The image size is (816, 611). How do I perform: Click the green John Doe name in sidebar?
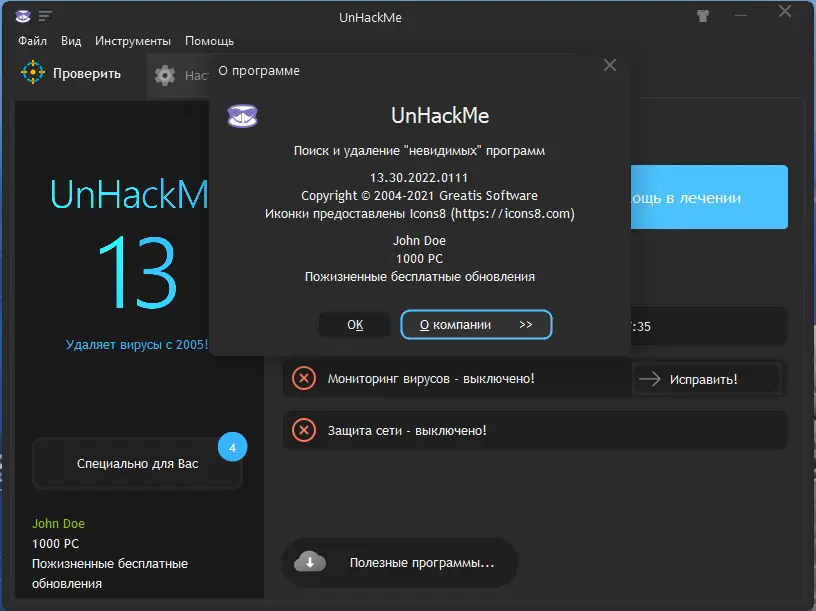(x=58, y=524)
